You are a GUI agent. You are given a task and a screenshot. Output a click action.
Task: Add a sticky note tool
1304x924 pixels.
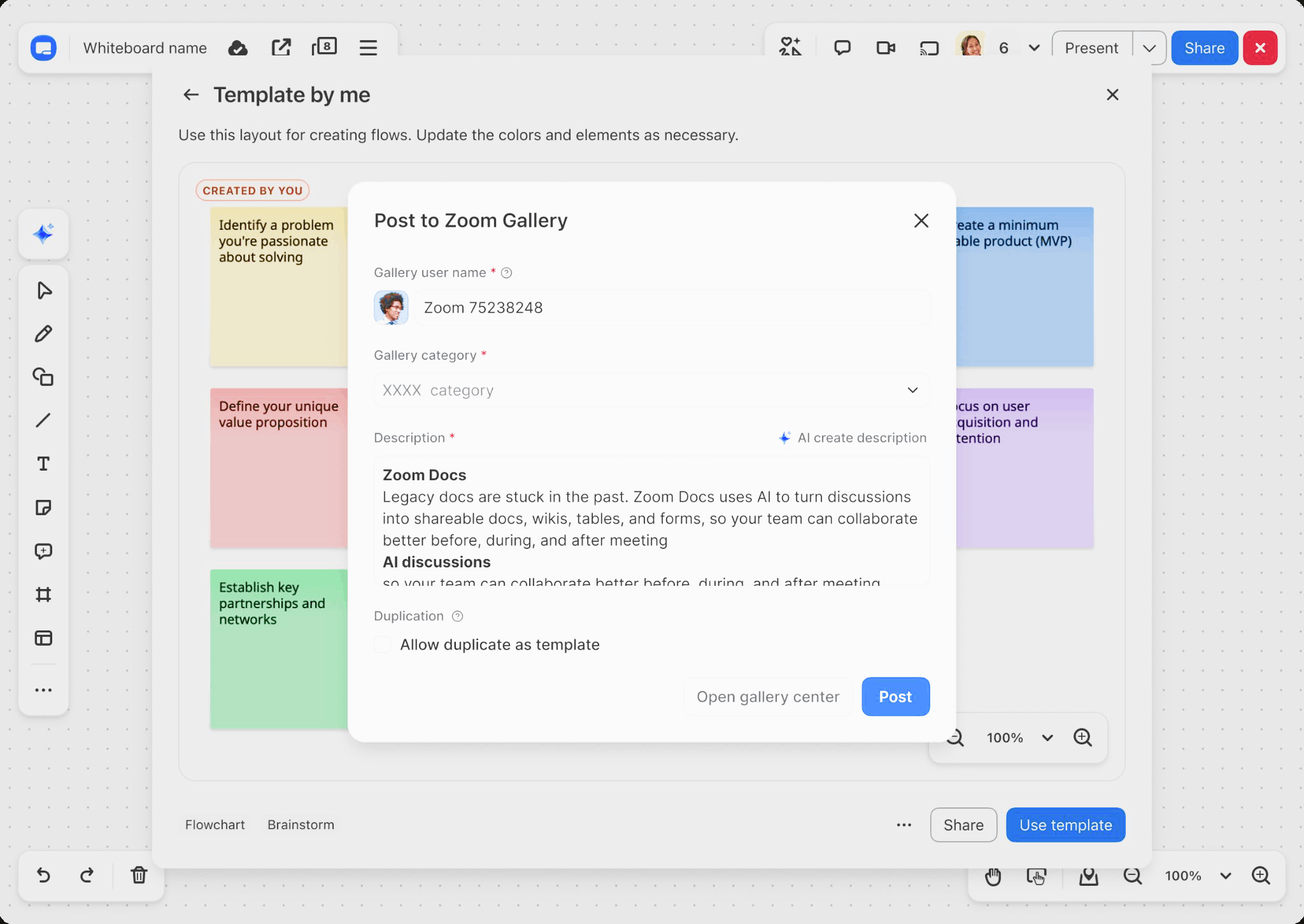pos(43,508)
